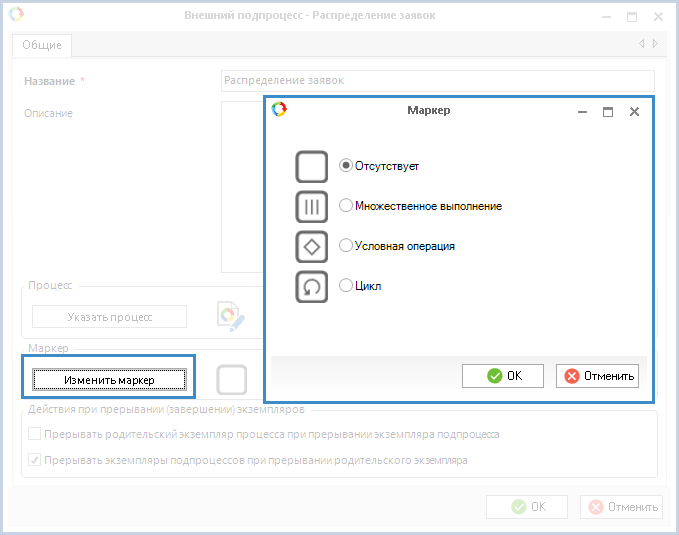This screenshot has width=679, height=535.
Task: Click the Название input field
Action: [x=437, y=81]
